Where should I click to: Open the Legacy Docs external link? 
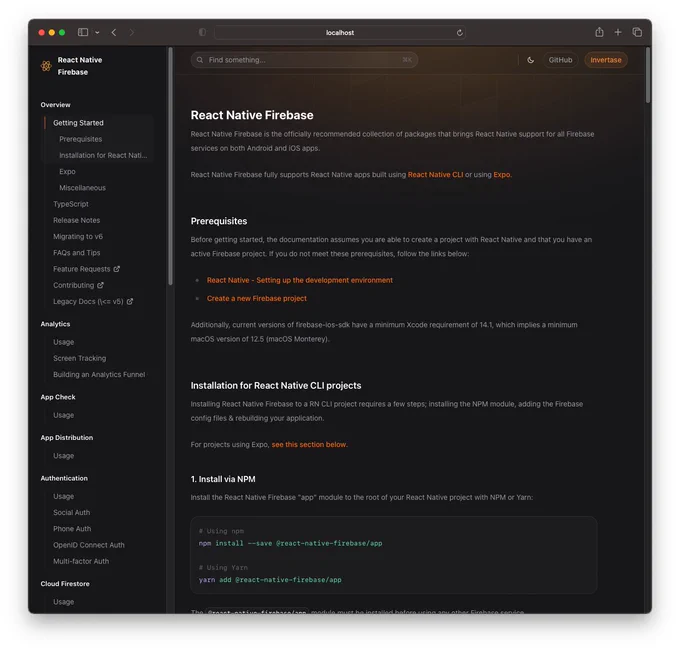pyautogui.click(x=88, y=301)
